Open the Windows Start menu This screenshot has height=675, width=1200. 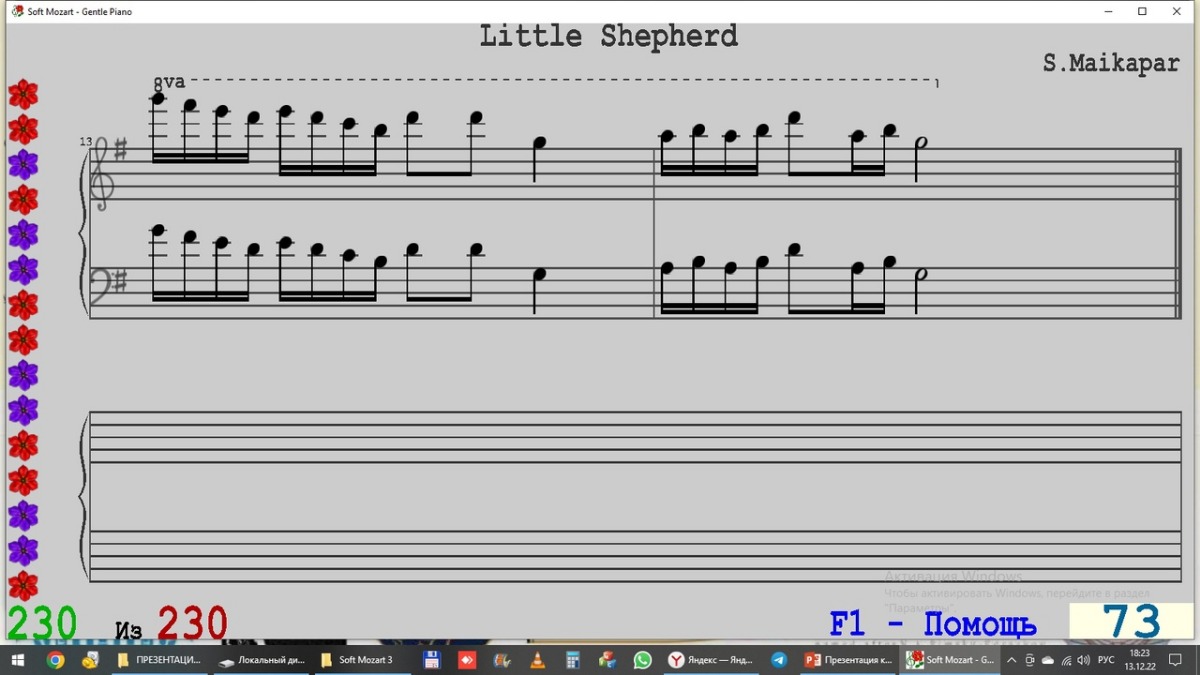click(17, 660)
